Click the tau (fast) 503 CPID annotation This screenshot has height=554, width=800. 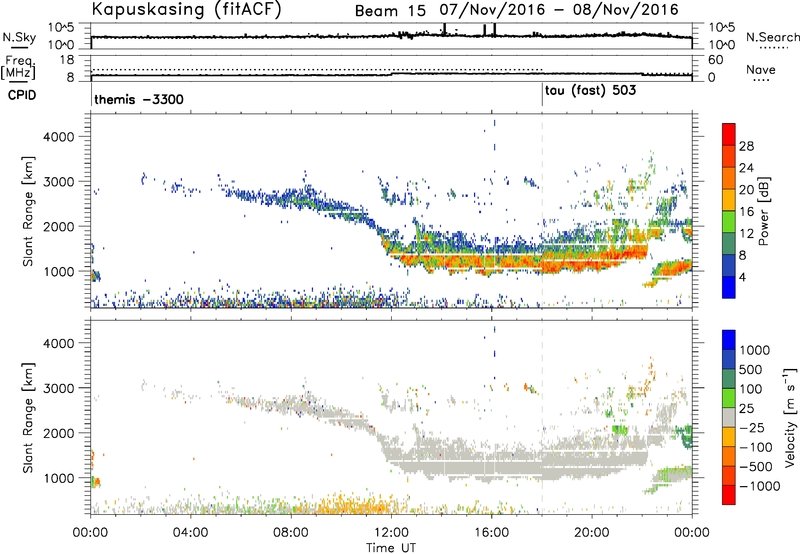590,91
